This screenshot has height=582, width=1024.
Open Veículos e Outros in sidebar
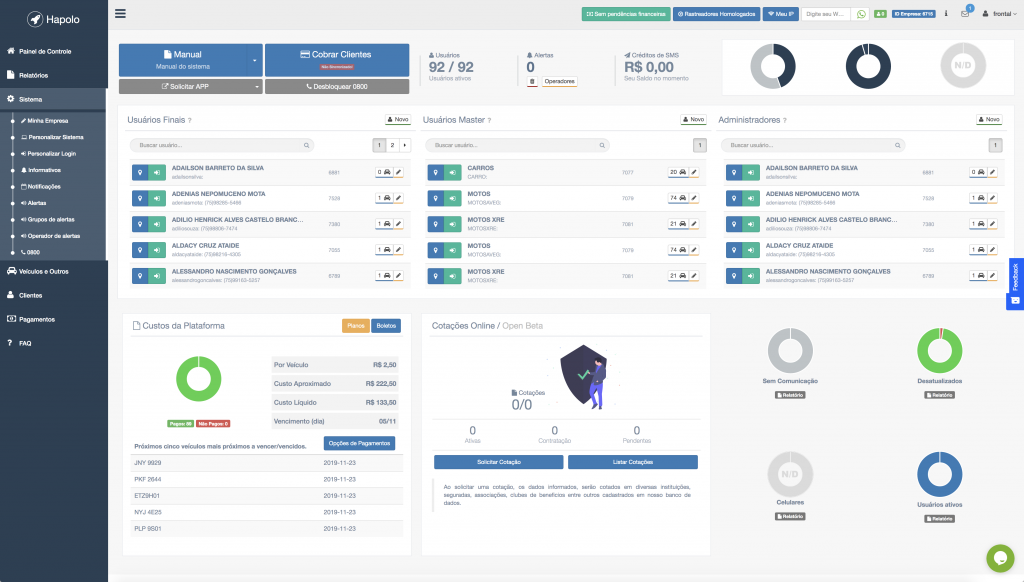tap(44, 271)
